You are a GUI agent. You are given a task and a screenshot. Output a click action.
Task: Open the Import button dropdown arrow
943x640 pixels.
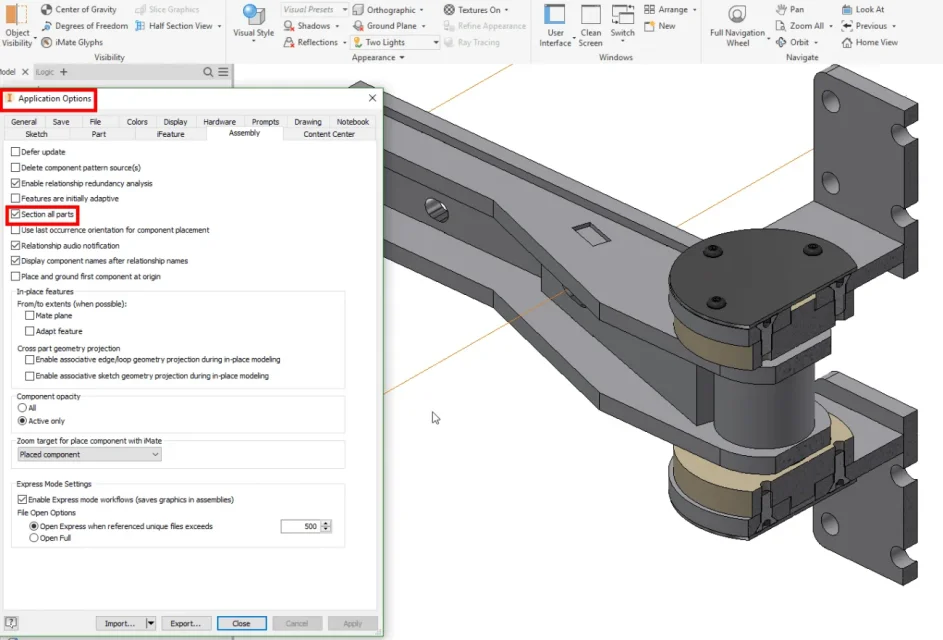point(150,623)
